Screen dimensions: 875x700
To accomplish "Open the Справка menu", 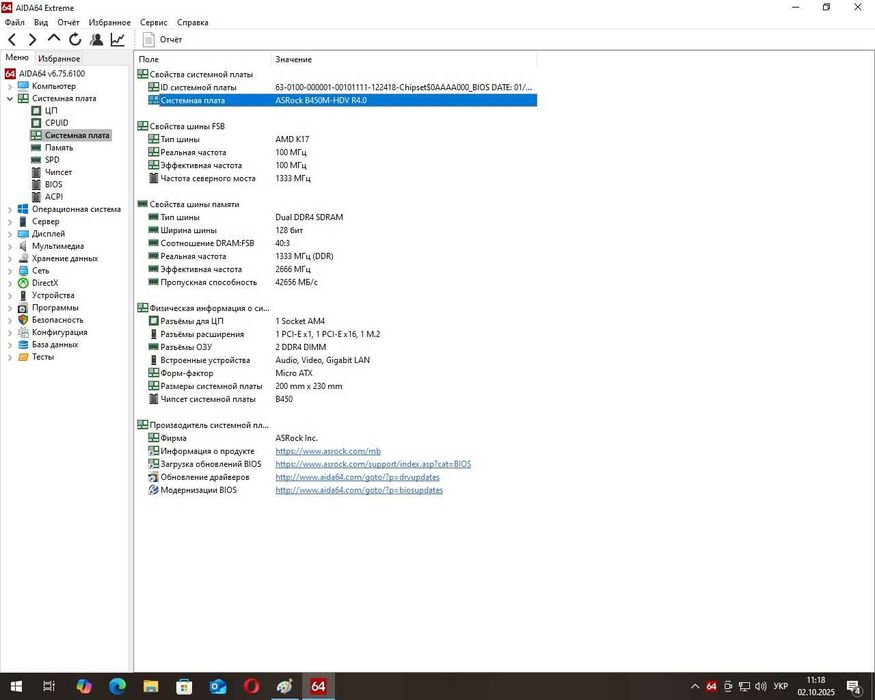I will point(193,22).
